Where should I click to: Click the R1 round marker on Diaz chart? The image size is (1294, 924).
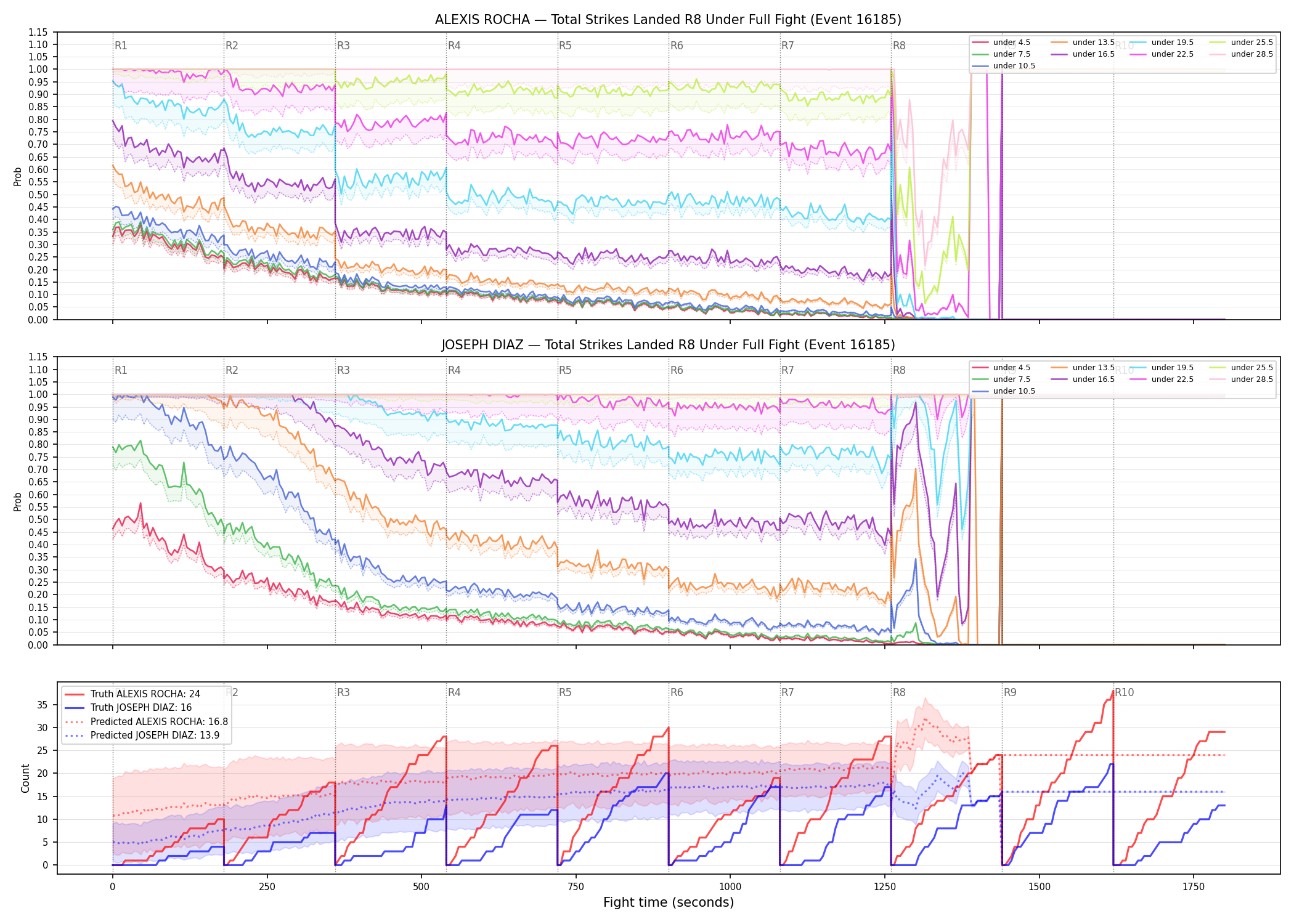pos(121,370)
